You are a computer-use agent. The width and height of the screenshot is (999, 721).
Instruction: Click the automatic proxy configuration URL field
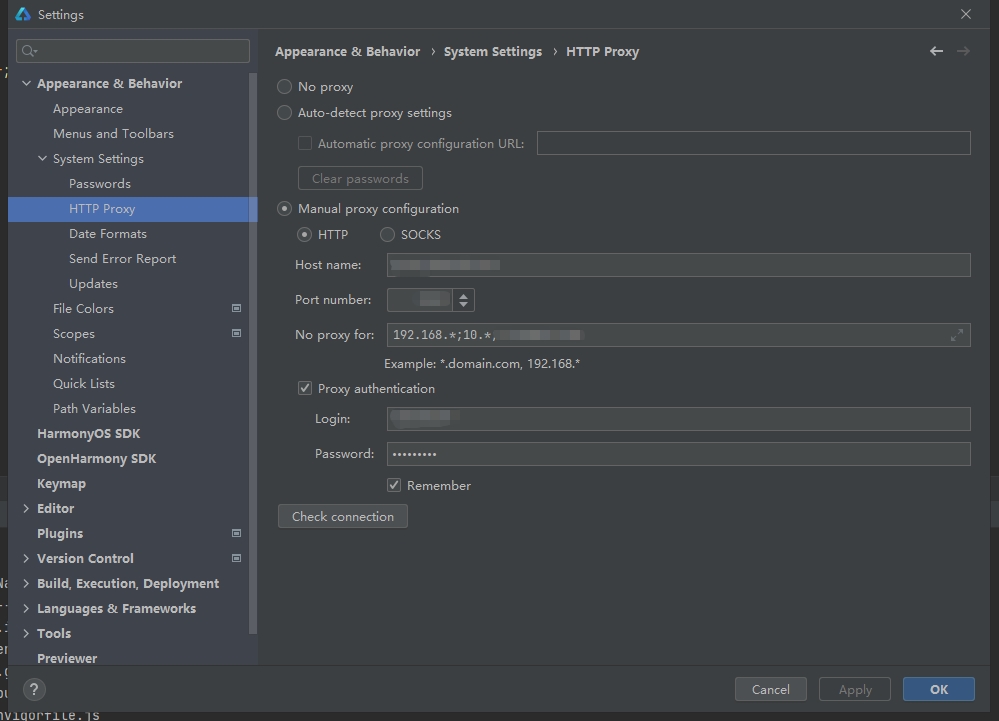click(754, 143)
